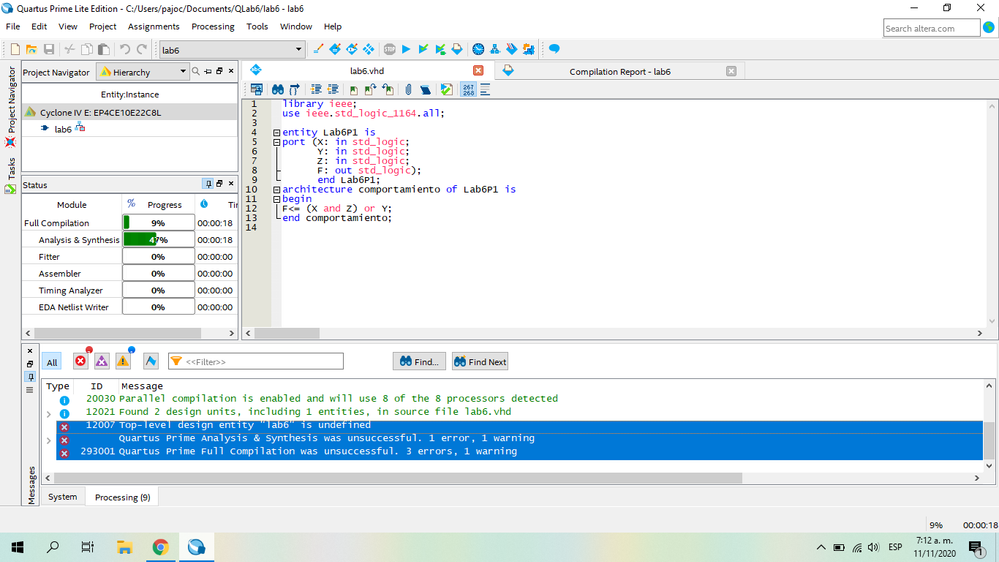
Task: Open the Assignments menu
Action: point(153,26)
